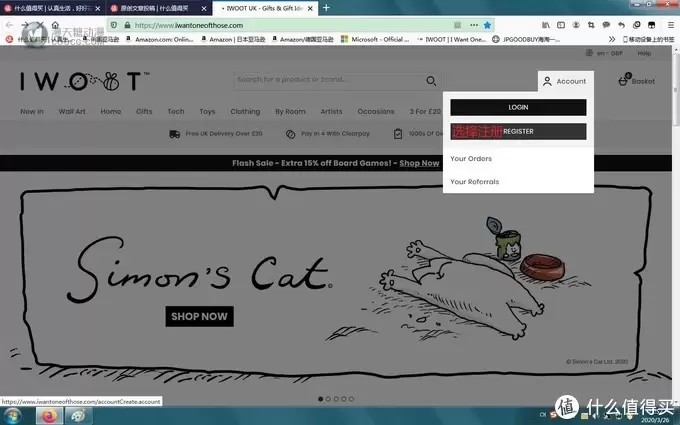Select the fifth carousel dot

point(351,399)
